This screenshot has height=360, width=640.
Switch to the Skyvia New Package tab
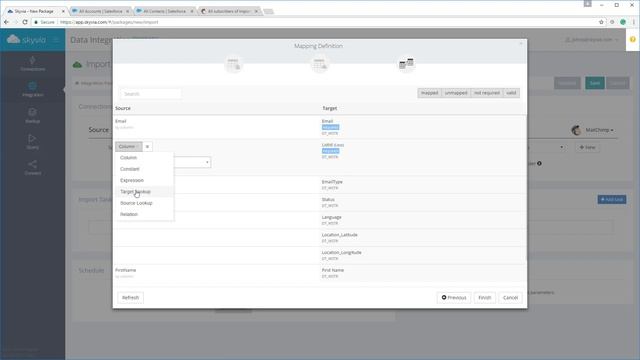pos(35,11)
